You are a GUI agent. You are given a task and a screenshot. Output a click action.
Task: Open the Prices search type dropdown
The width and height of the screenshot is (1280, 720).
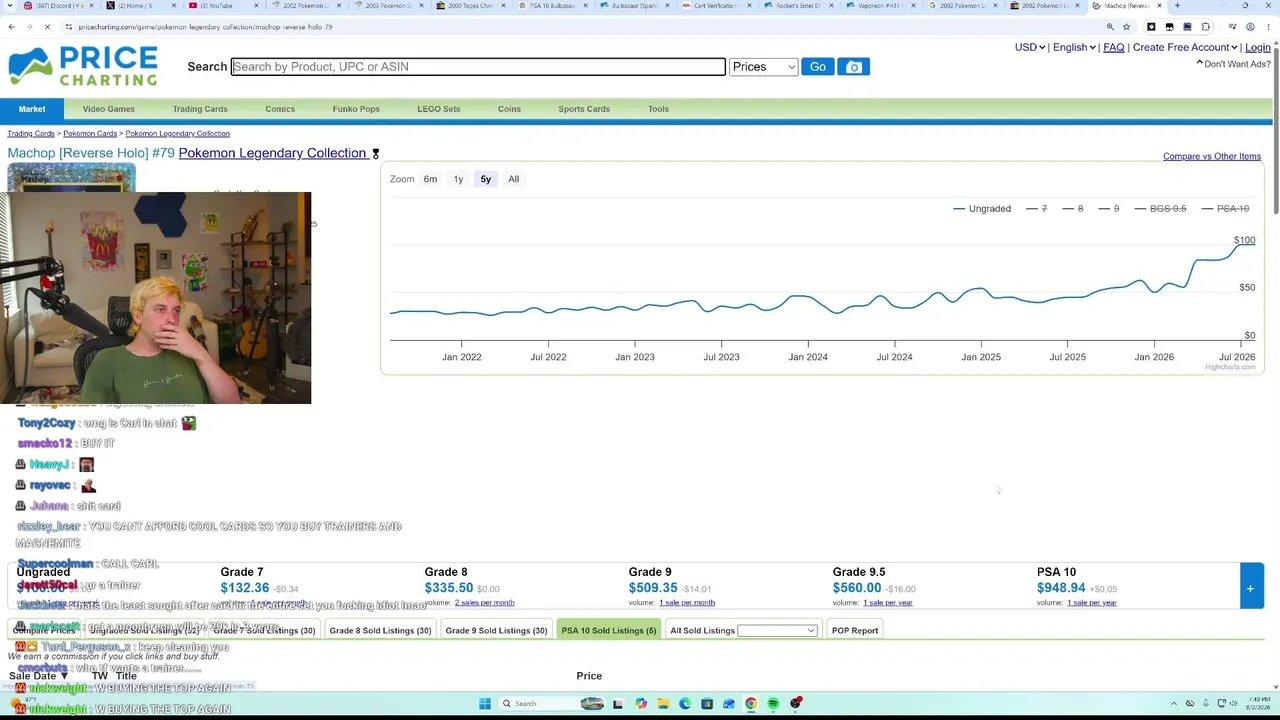click(x=763, y=67)
